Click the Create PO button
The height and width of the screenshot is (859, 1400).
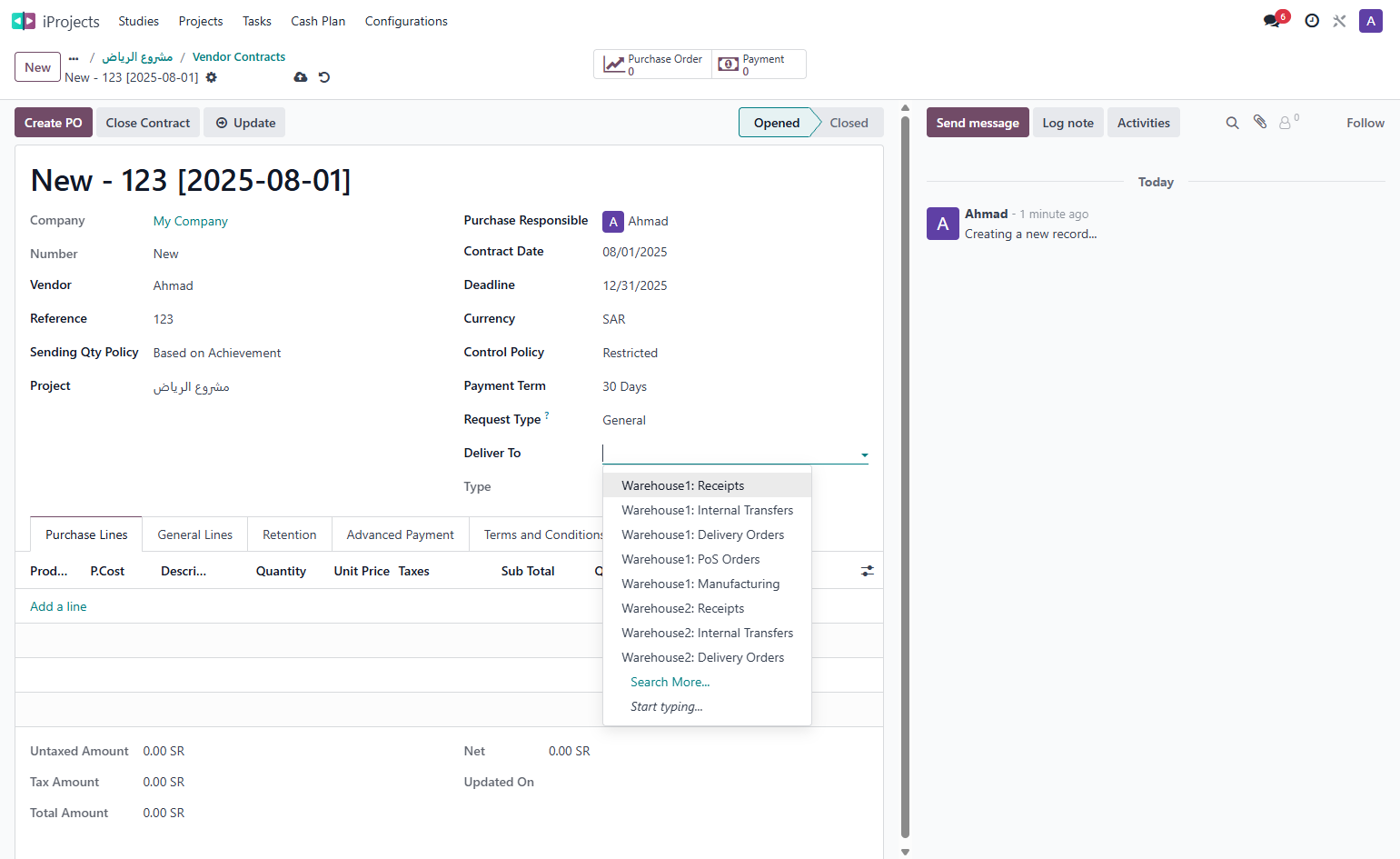tap(54, 123)
